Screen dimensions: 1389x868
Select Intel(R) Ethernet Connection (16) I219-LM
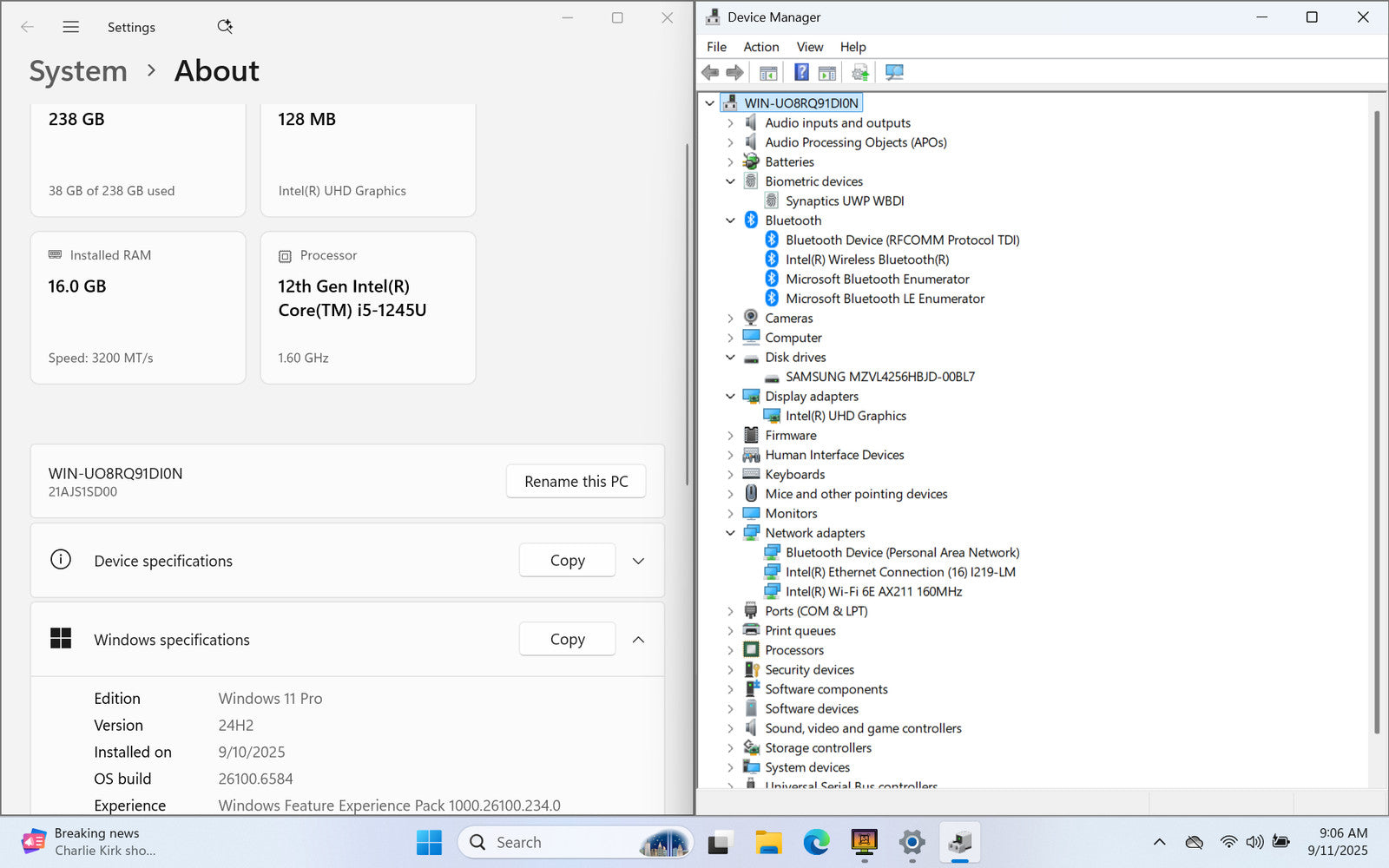click(900, 572)
